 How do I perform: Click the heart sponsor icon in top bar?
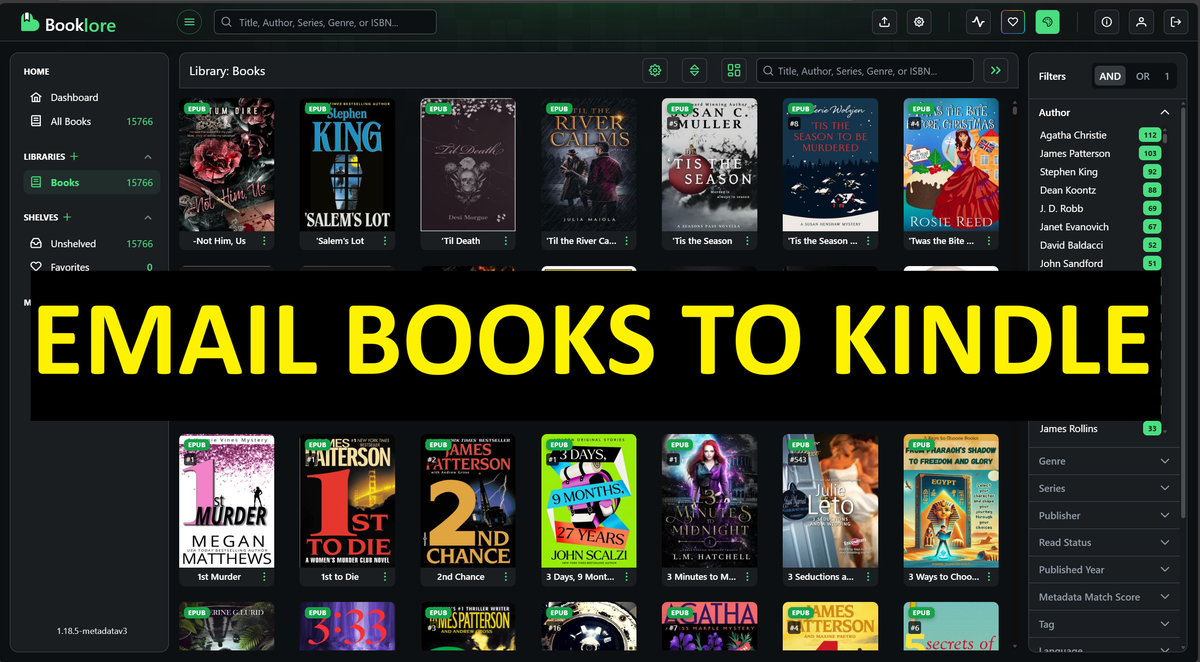tap(1012, 21)
